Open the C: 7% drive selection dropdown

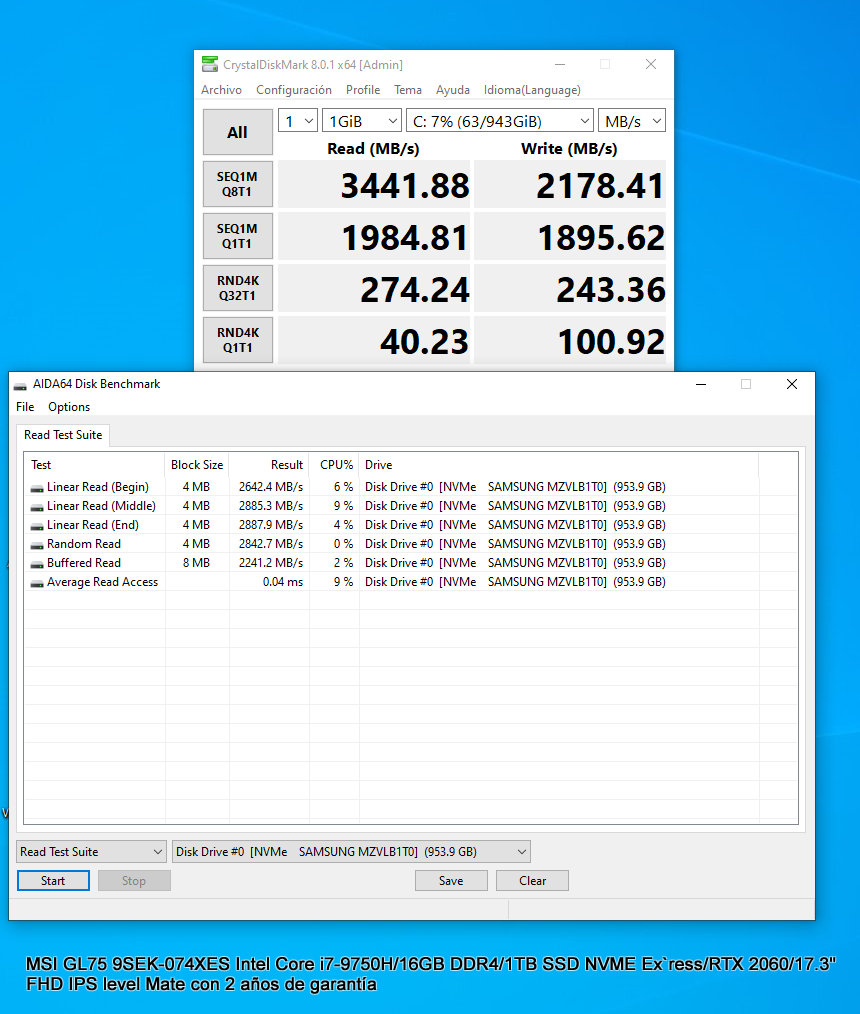coord(500,121)
